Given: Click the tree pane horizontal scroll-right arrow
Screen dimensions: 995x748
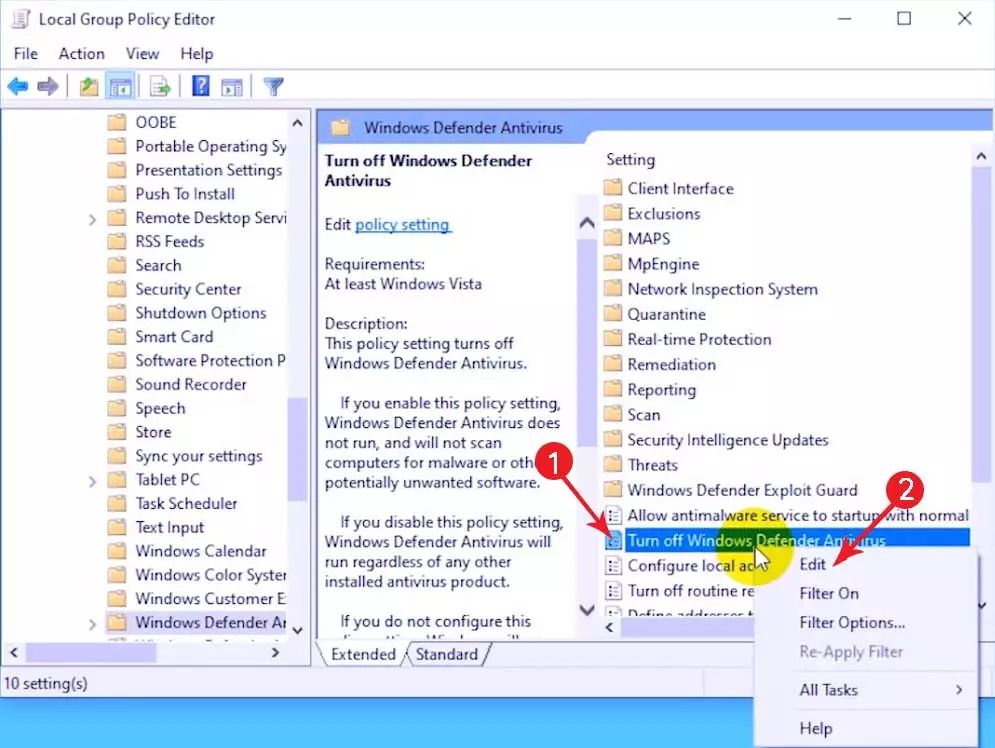Looking at the screenshot, I should tap(275, 652).
